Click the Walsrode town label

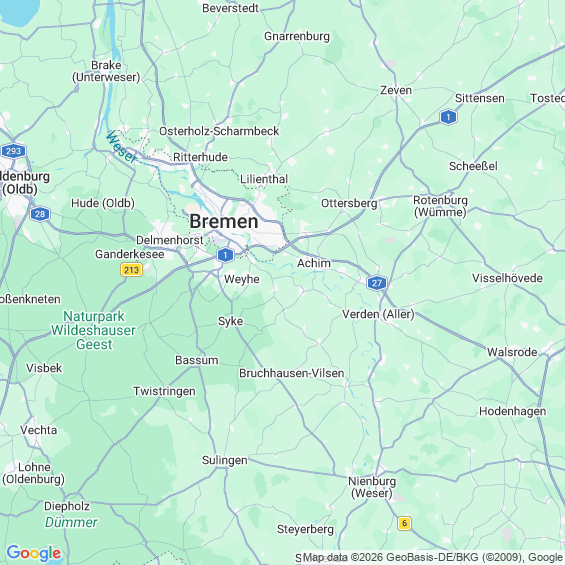click(x=512, y=352)
